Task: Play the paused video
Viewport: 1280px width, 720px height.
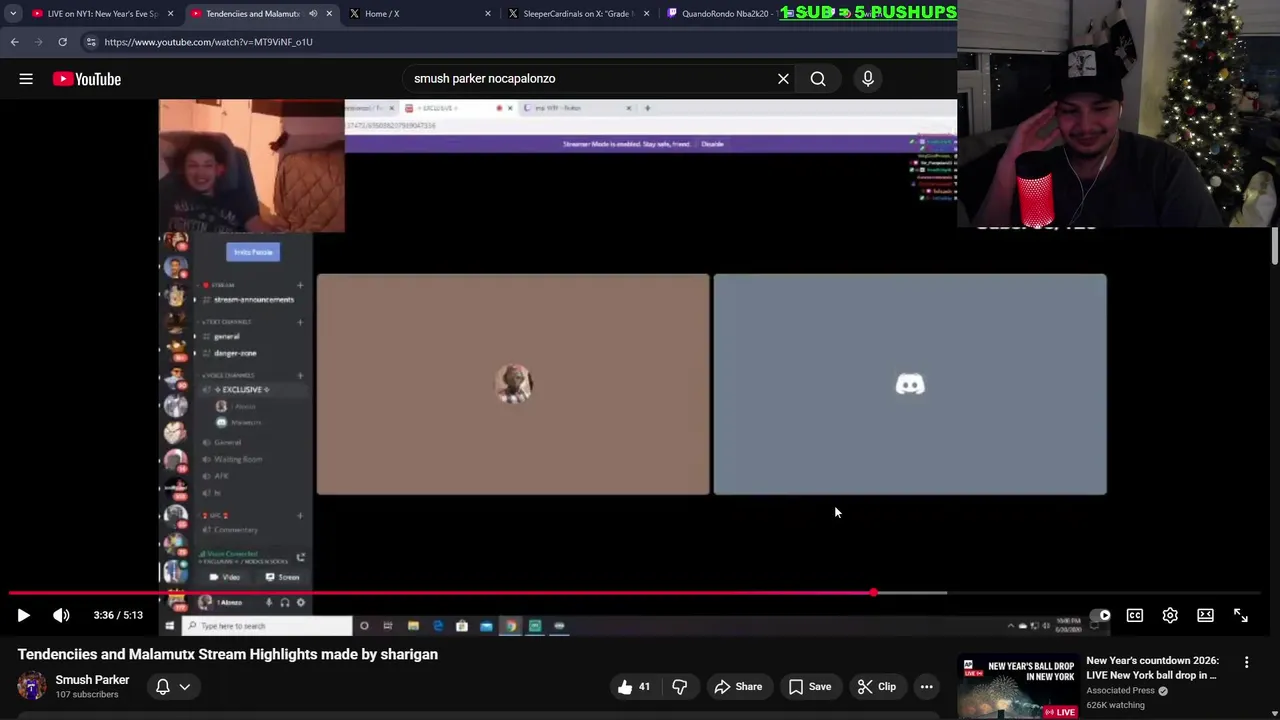Action: click(x=24, y=615)
